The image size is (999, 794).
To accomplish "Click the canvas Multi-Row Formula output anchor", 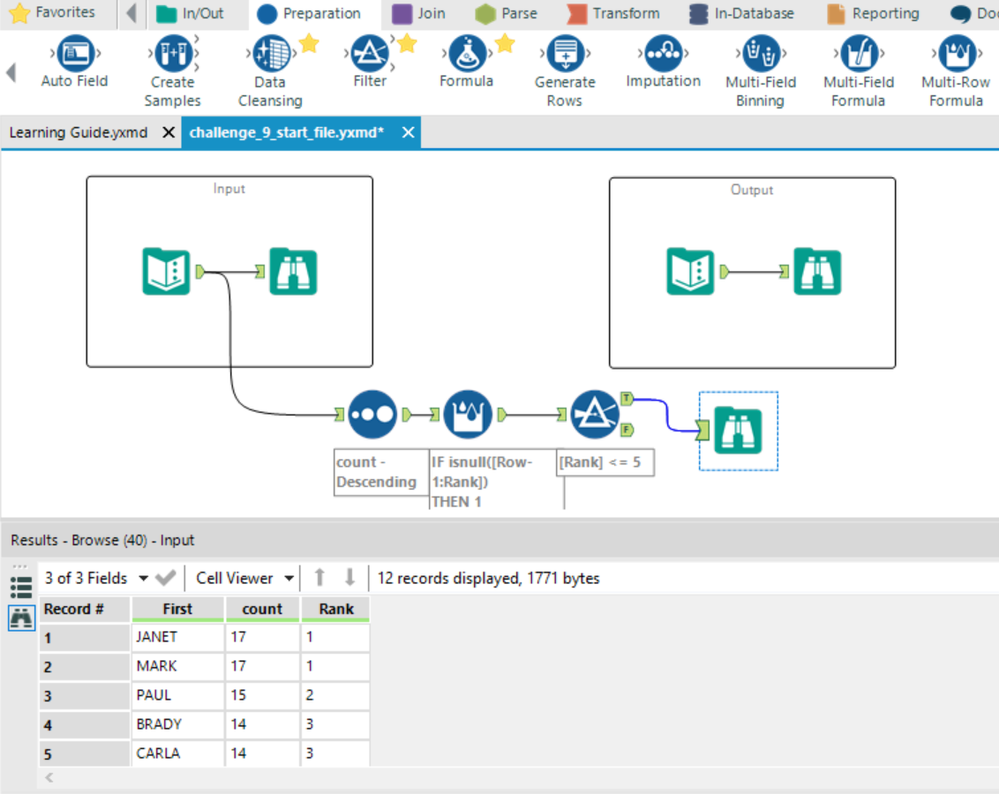I will click(502, 415).
